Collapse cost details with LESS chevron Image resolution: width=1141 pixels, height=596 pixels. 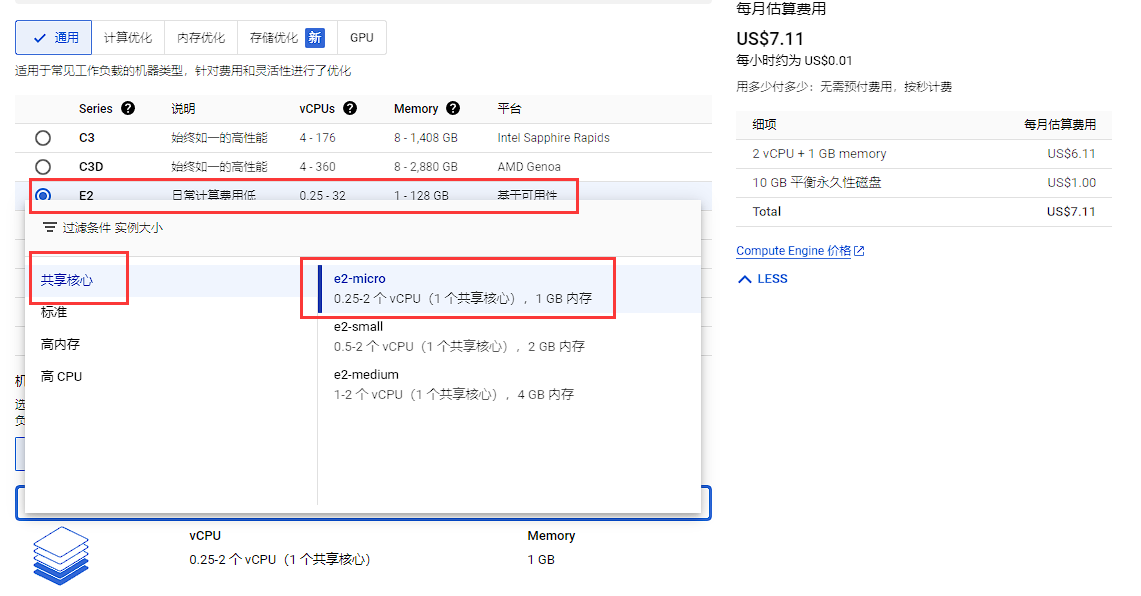pyautogui.click(x=763, y=279)
